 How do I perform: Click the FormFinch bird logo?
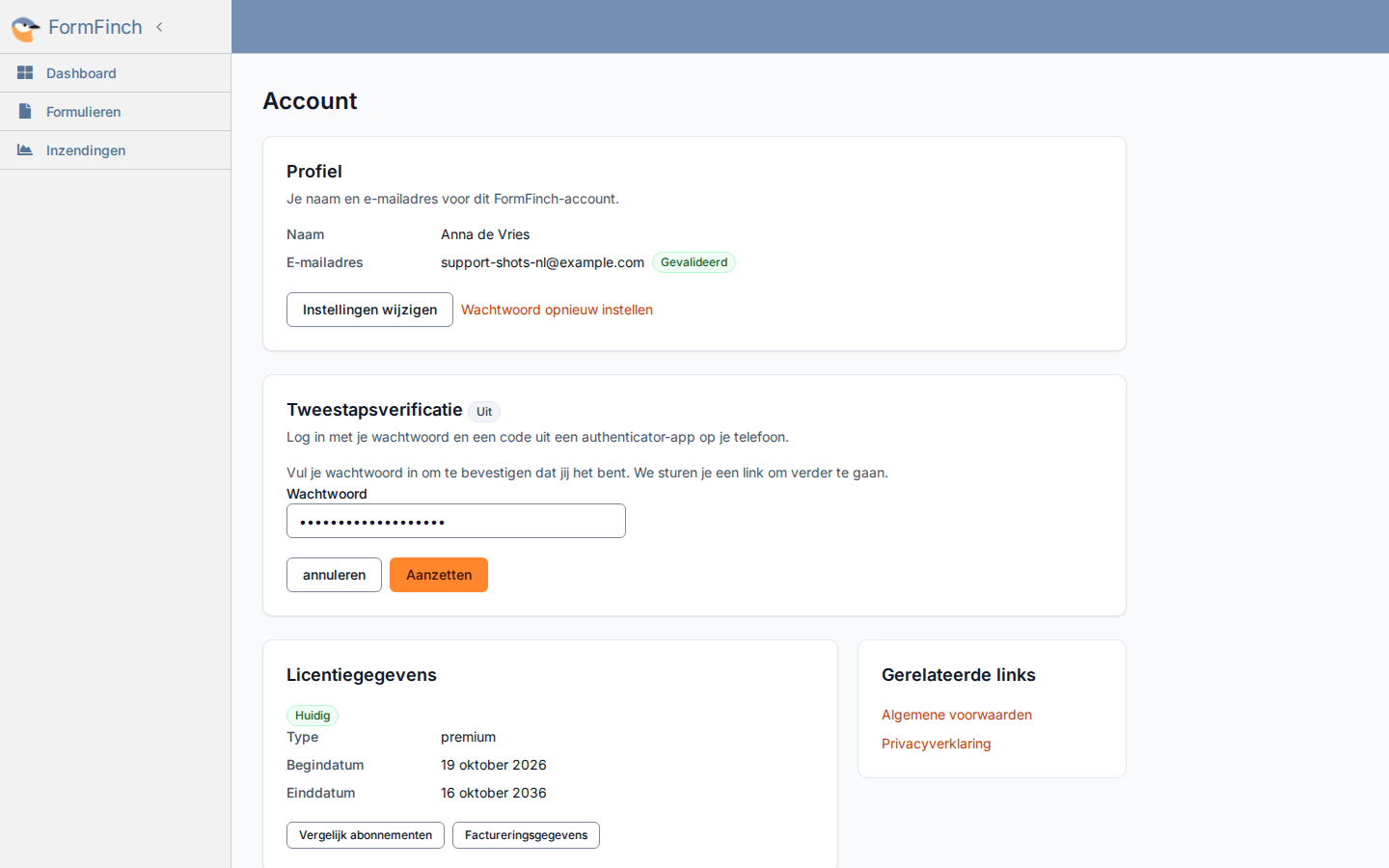coord(25,28)
